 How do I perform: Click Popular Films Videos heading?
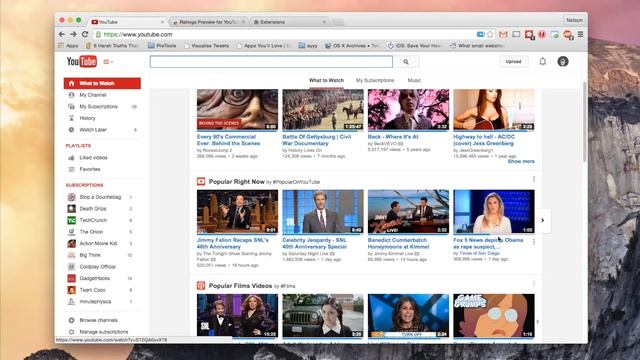pos(240,286)
